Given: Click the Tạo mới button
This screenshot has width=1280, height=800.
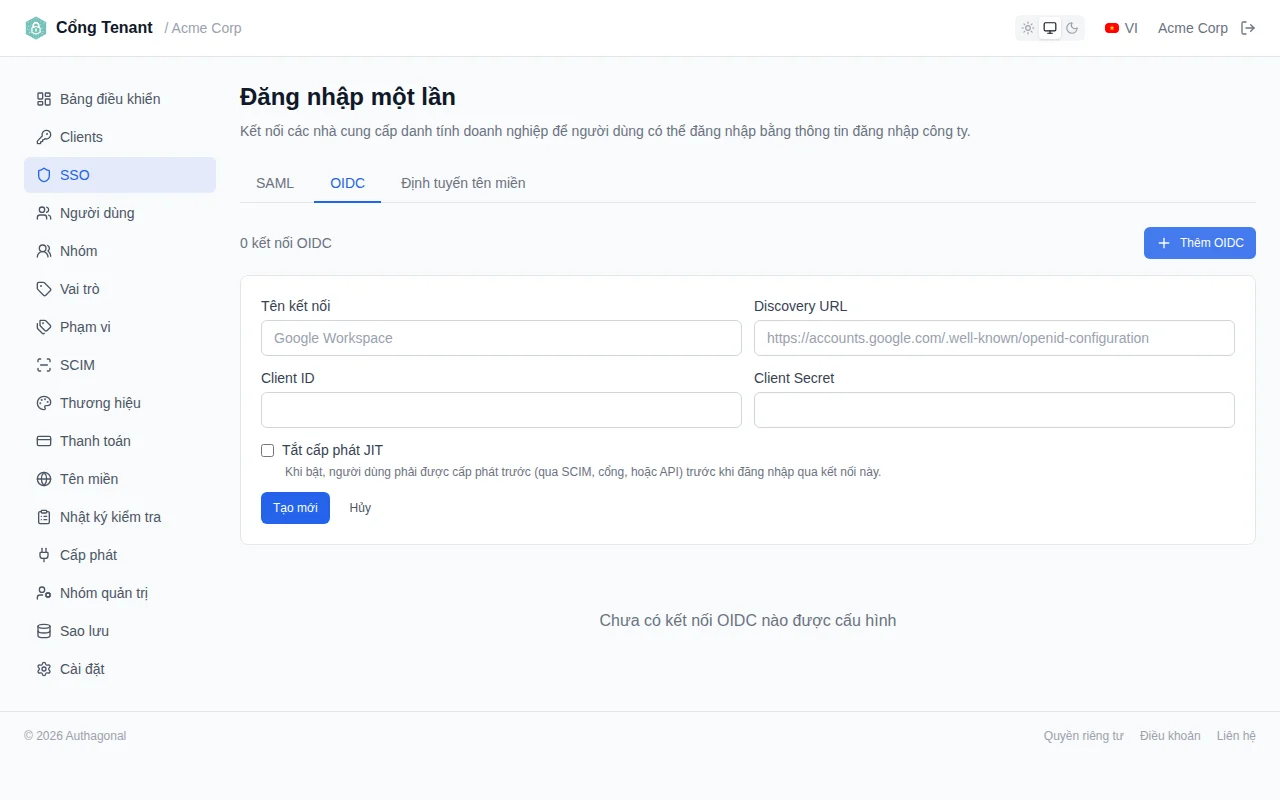Looking at the screenshot, I should tap(295, 508).
